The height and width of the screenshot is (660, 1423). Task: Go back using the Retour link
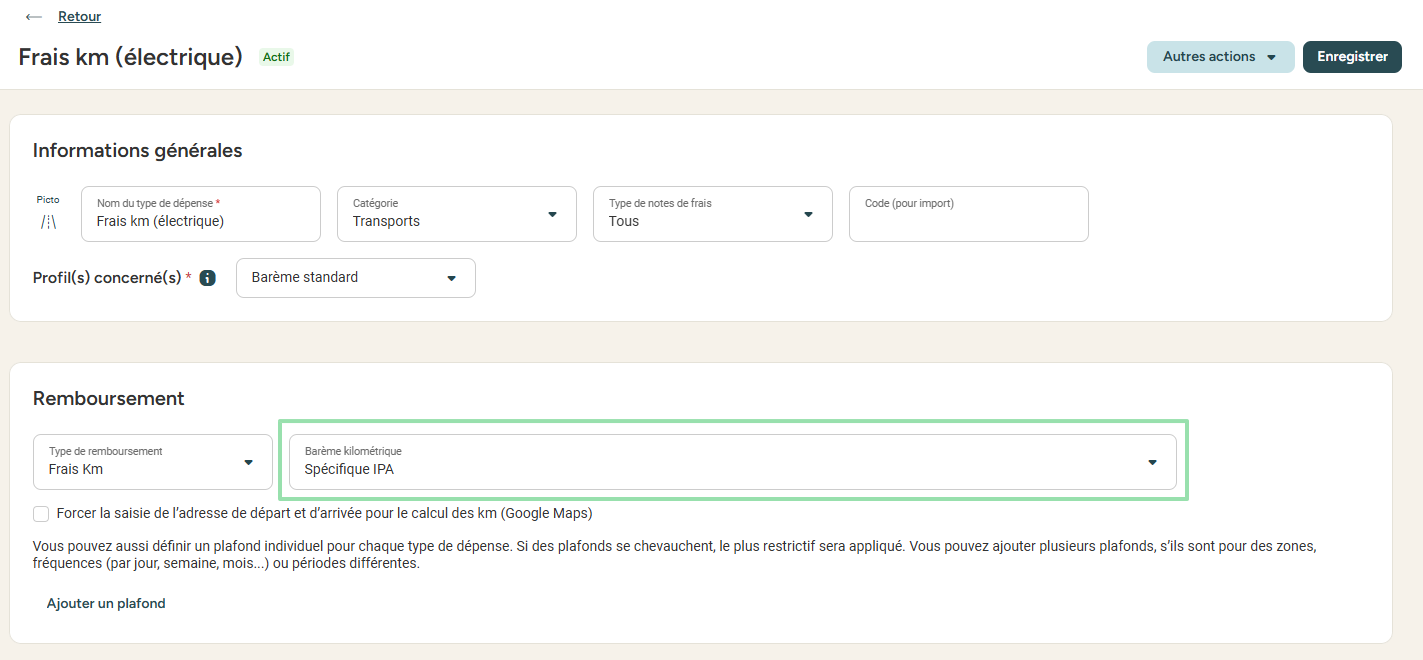point(79,17)
